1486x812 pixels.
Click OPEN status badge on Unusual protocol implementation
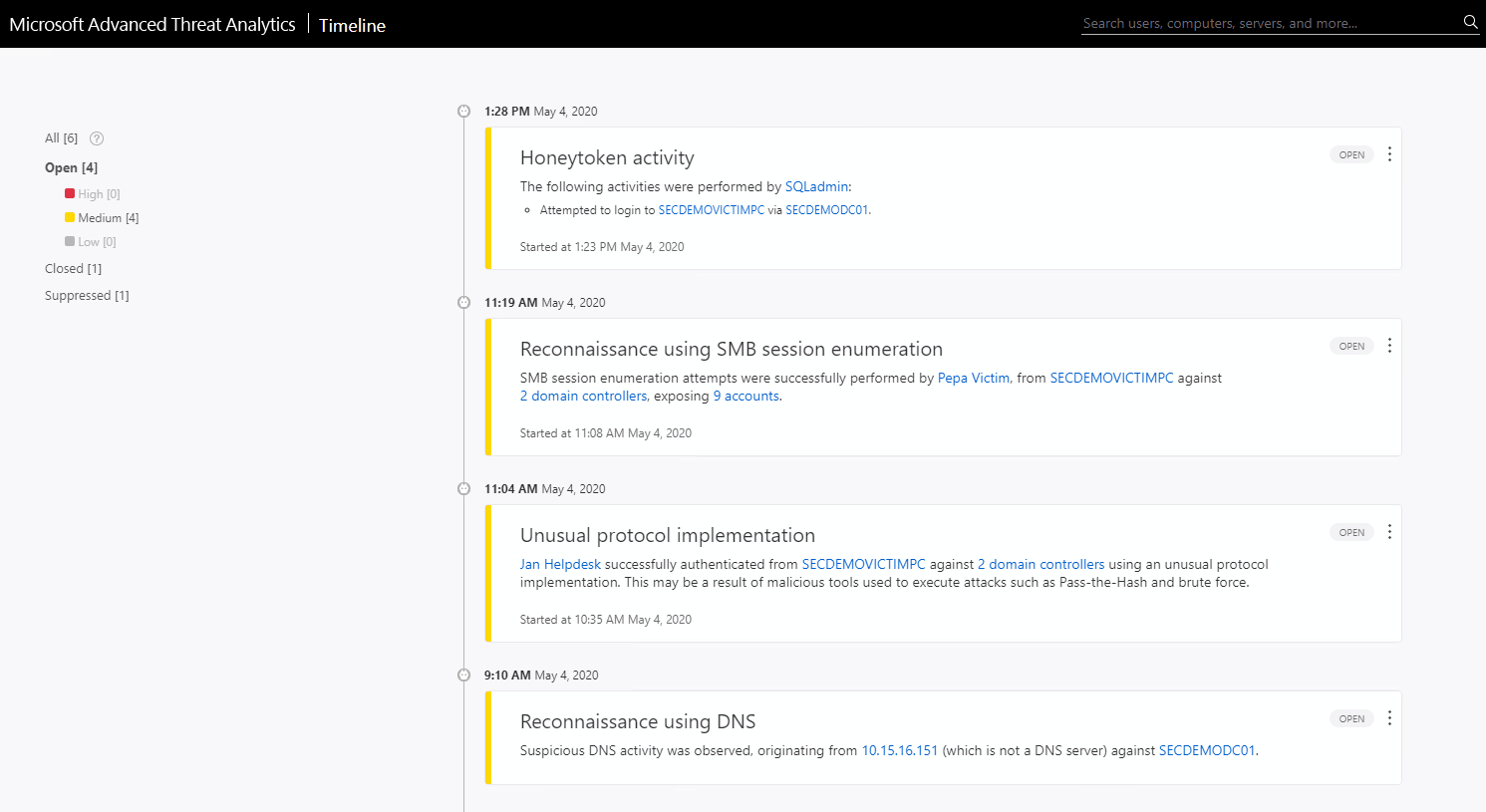(x=1351, y=532)
